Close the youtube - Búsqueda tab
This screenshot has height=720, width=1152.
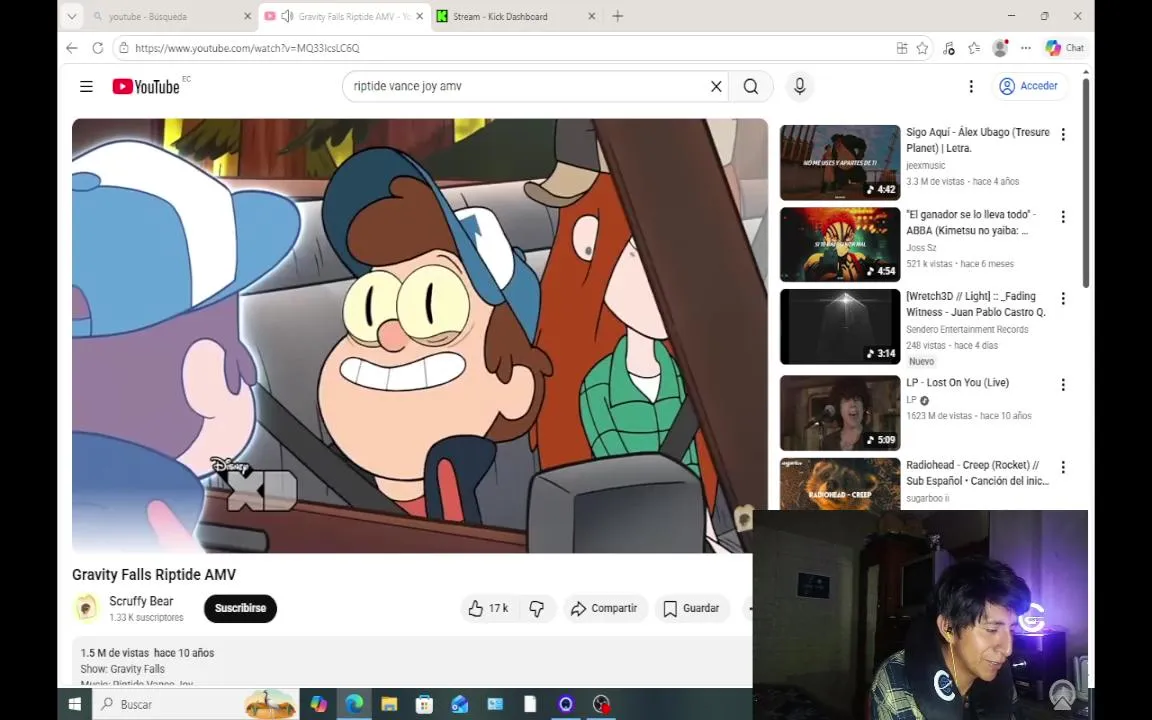click(x=248, y=16)
